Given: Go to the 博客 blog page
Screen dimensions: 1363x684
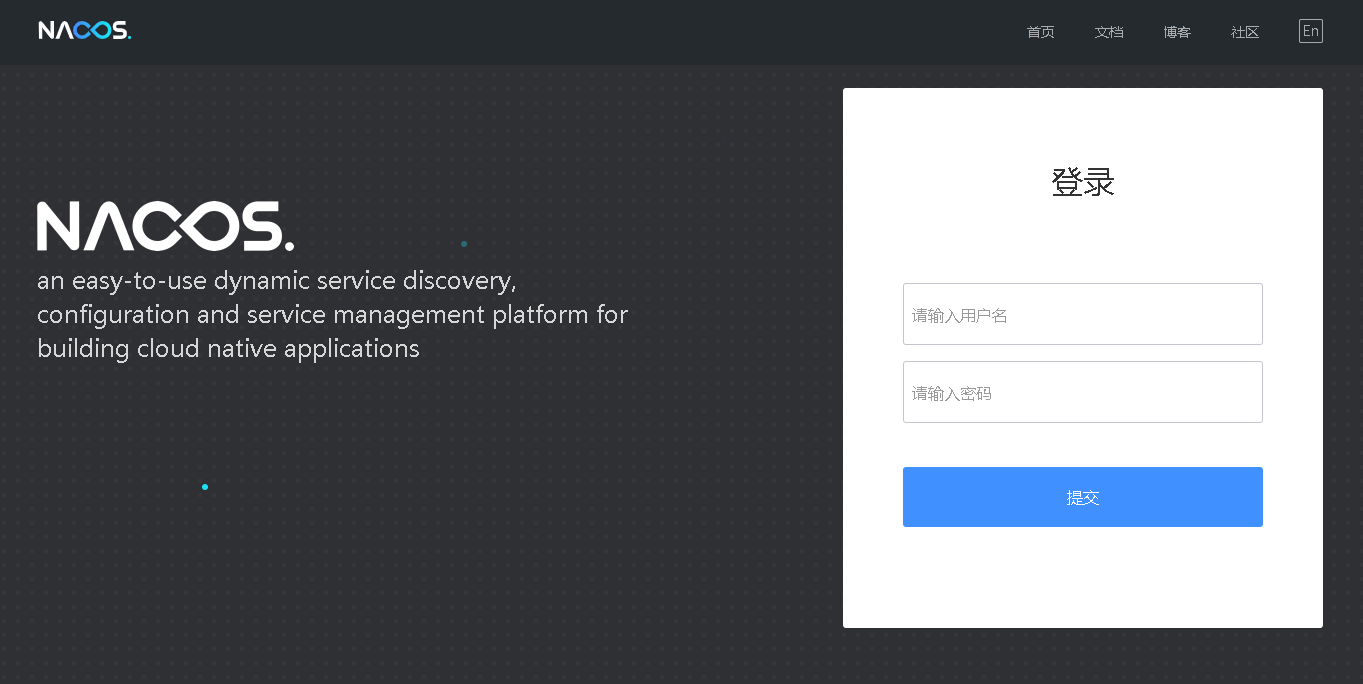Looking at the screenshot, I should (x=1177, y=32).
